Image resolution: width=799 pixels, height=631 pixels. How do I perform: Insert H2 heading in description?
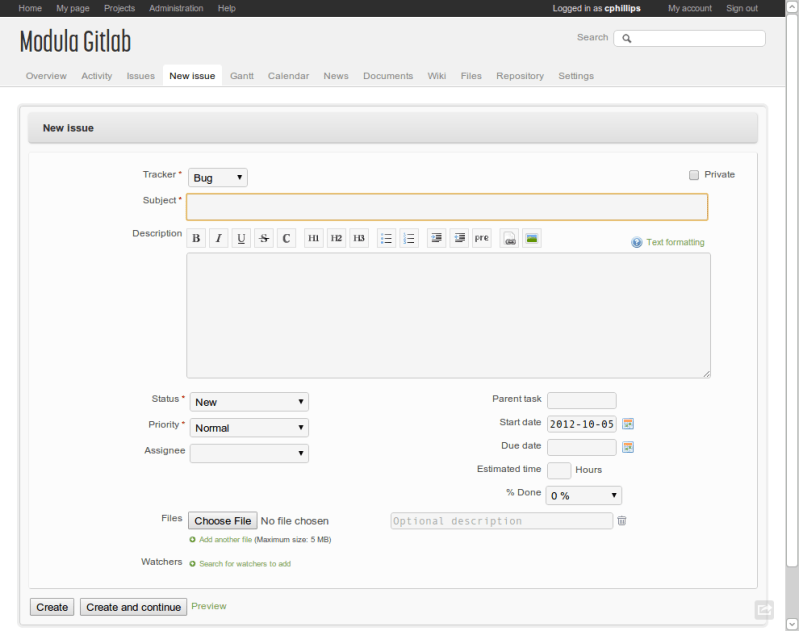click(336, 238)
